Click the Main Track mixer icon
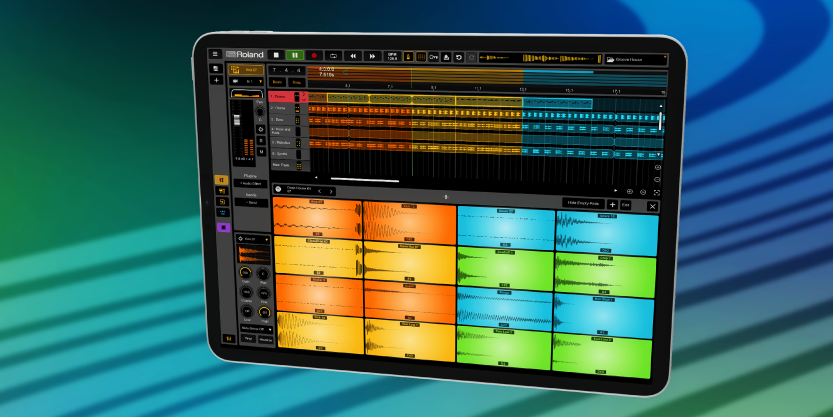Image resolution: width=833 pixels, height=417 pixels. (x=299, y=166)
